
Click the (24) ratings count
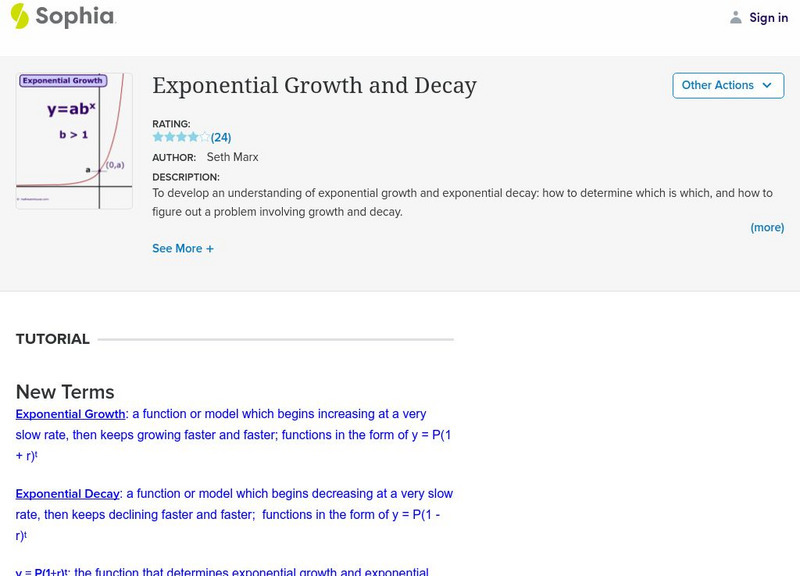pyautogui.click(x=221, y=137)
